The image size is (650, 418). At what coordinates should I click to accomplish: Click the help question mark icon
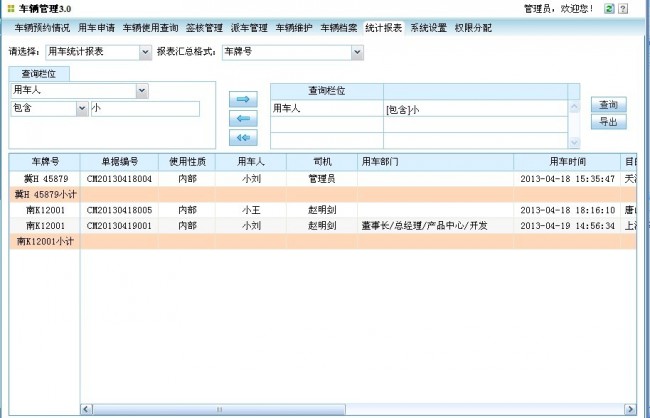[624, 8]
